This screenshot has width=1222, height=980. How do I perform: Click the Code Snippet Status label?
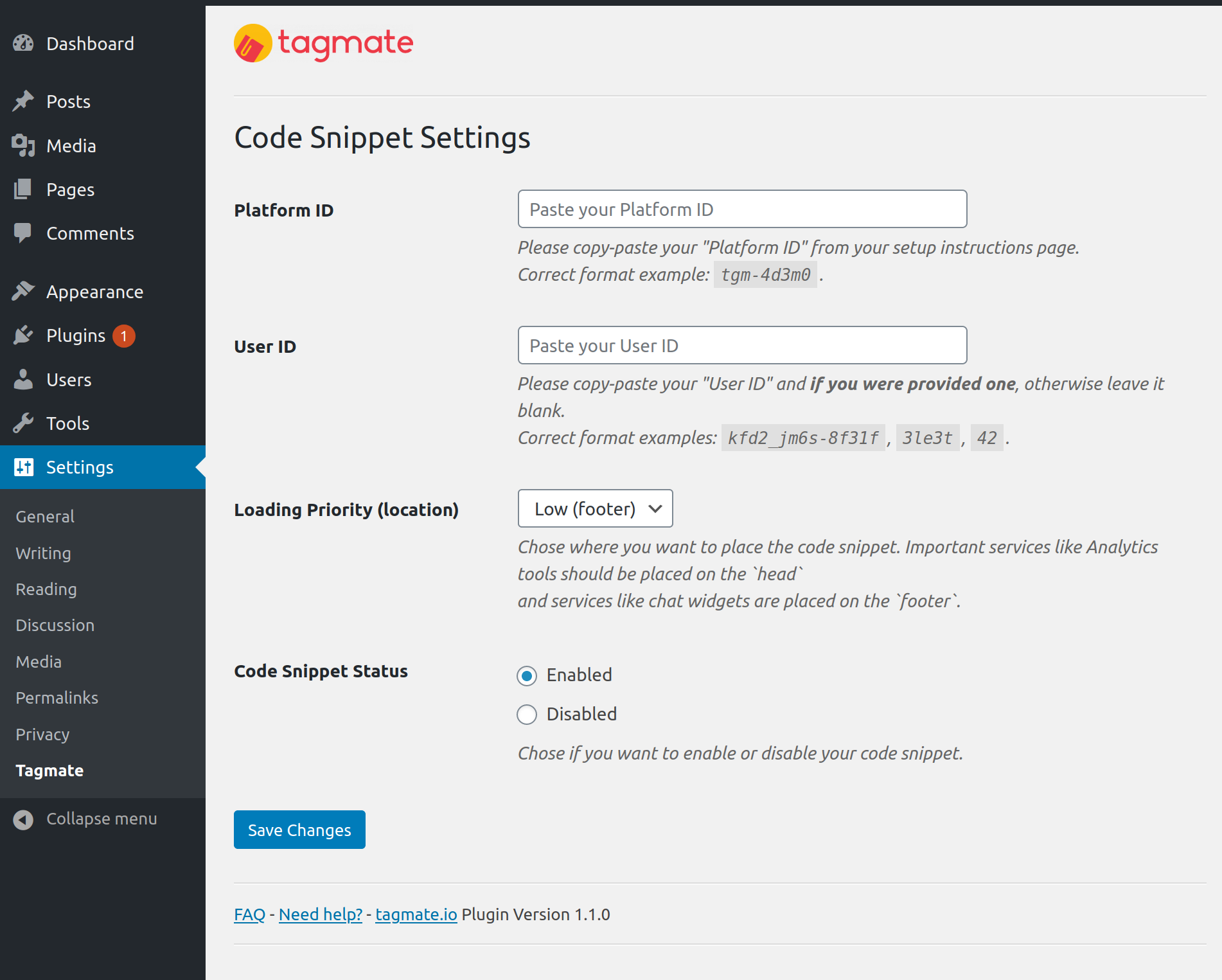[321, 671]
